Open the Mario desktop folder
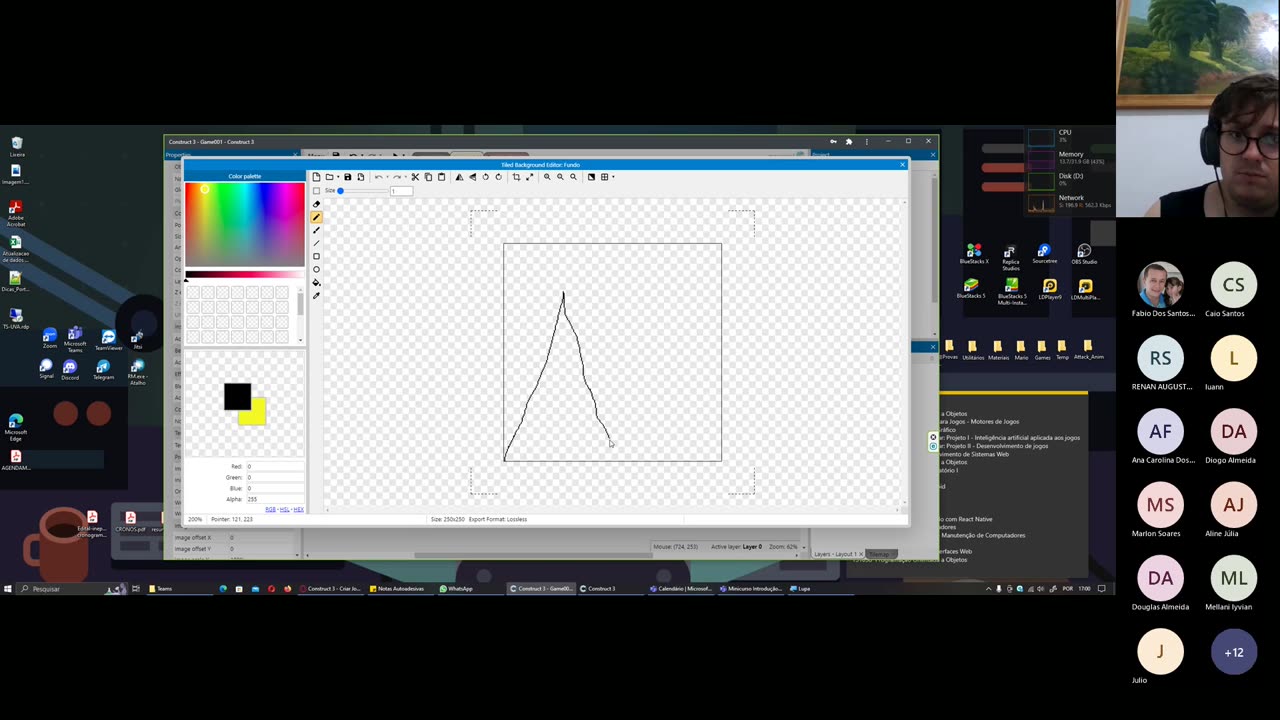 [x=1020, y=350]
